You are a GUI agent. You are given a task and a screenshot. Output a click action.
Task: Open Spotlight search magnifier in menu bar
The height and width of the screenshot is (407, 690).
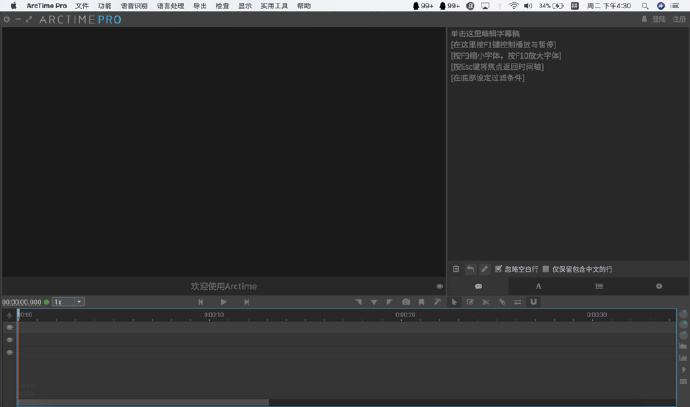645,6
